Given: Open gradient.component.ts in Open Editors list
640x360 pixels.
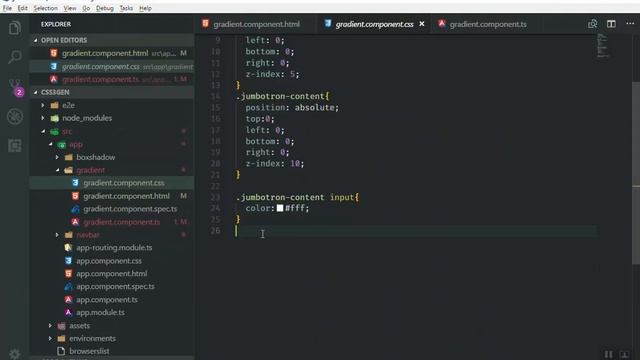Looking at the screenshot, I should (112, 80).
